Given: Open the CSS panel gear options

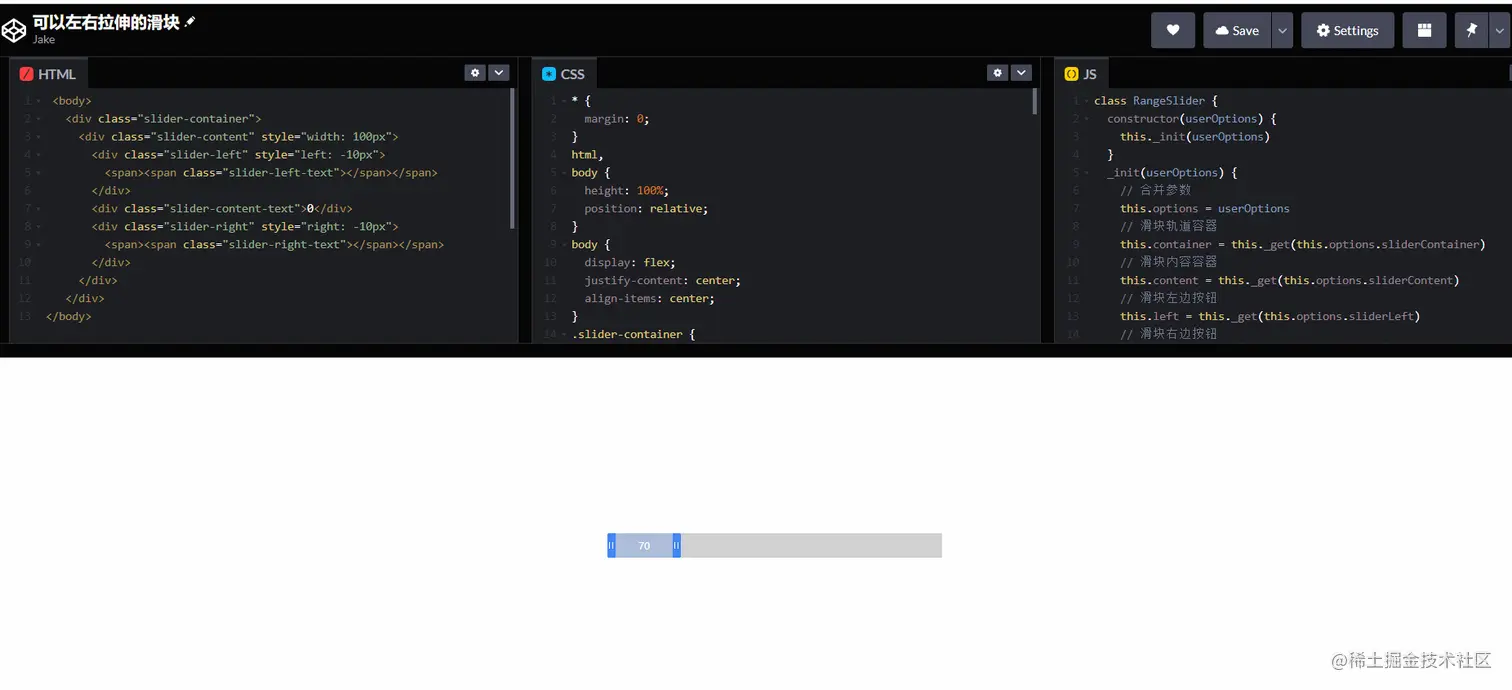Looking at the screenshot, I should (997, 72).
